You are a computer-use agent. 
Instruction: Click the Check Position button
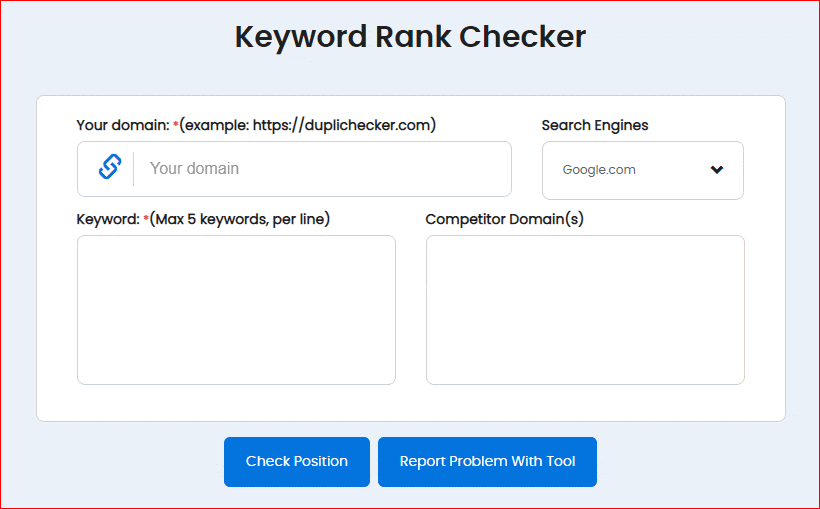coord(297,462)
